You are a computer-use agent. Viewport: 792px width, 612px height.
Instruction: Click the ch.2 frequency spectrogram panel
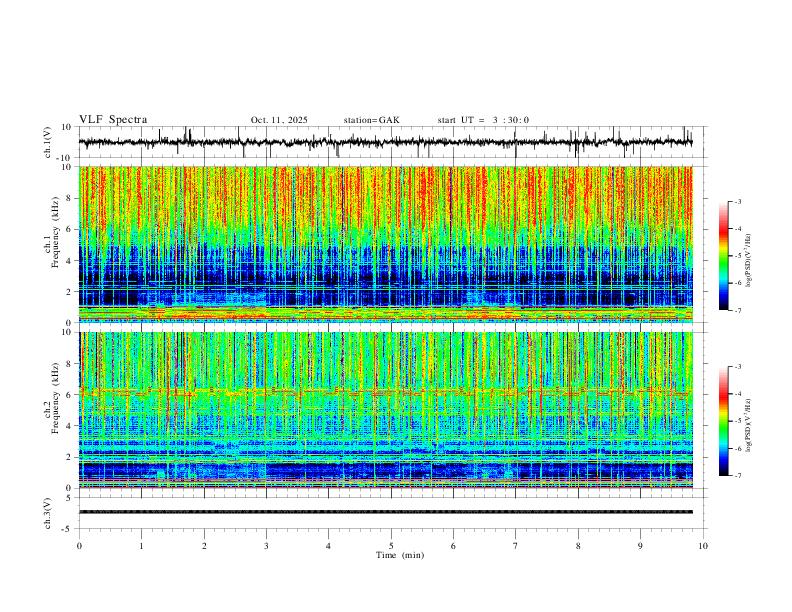pyautogui.click(x=385, y=410)
